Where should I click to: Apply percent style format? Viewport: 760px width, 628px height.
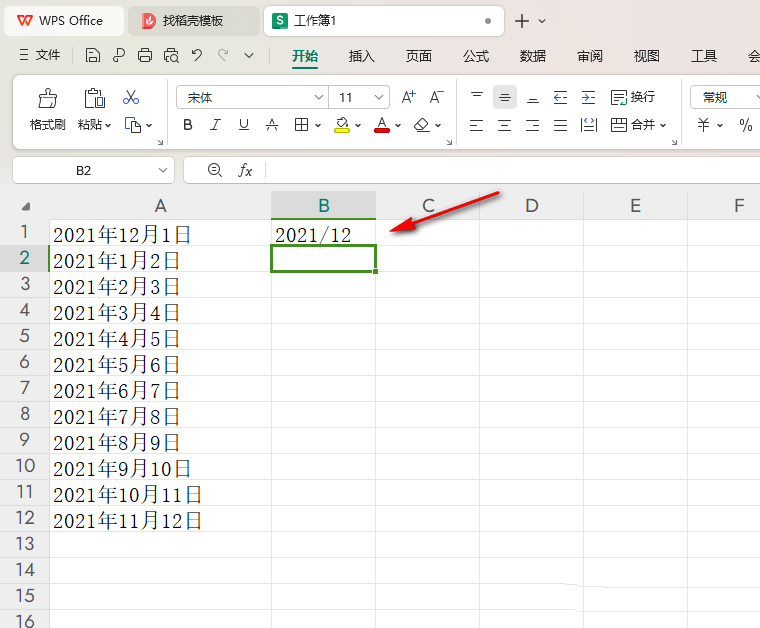tap(745, 125)
